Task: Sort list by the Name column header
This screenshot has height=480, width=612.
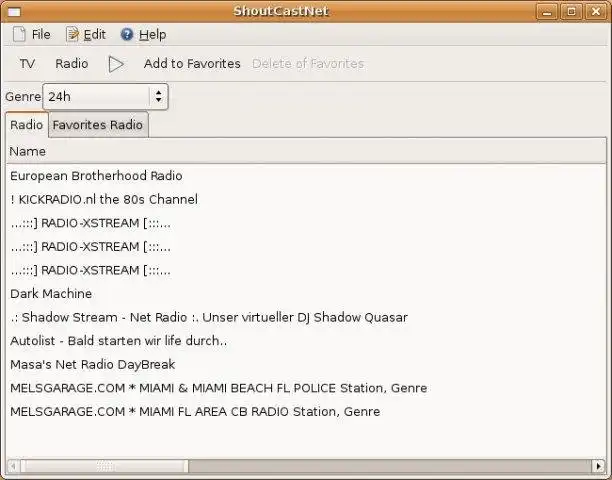Action: (x=306, y=151)
